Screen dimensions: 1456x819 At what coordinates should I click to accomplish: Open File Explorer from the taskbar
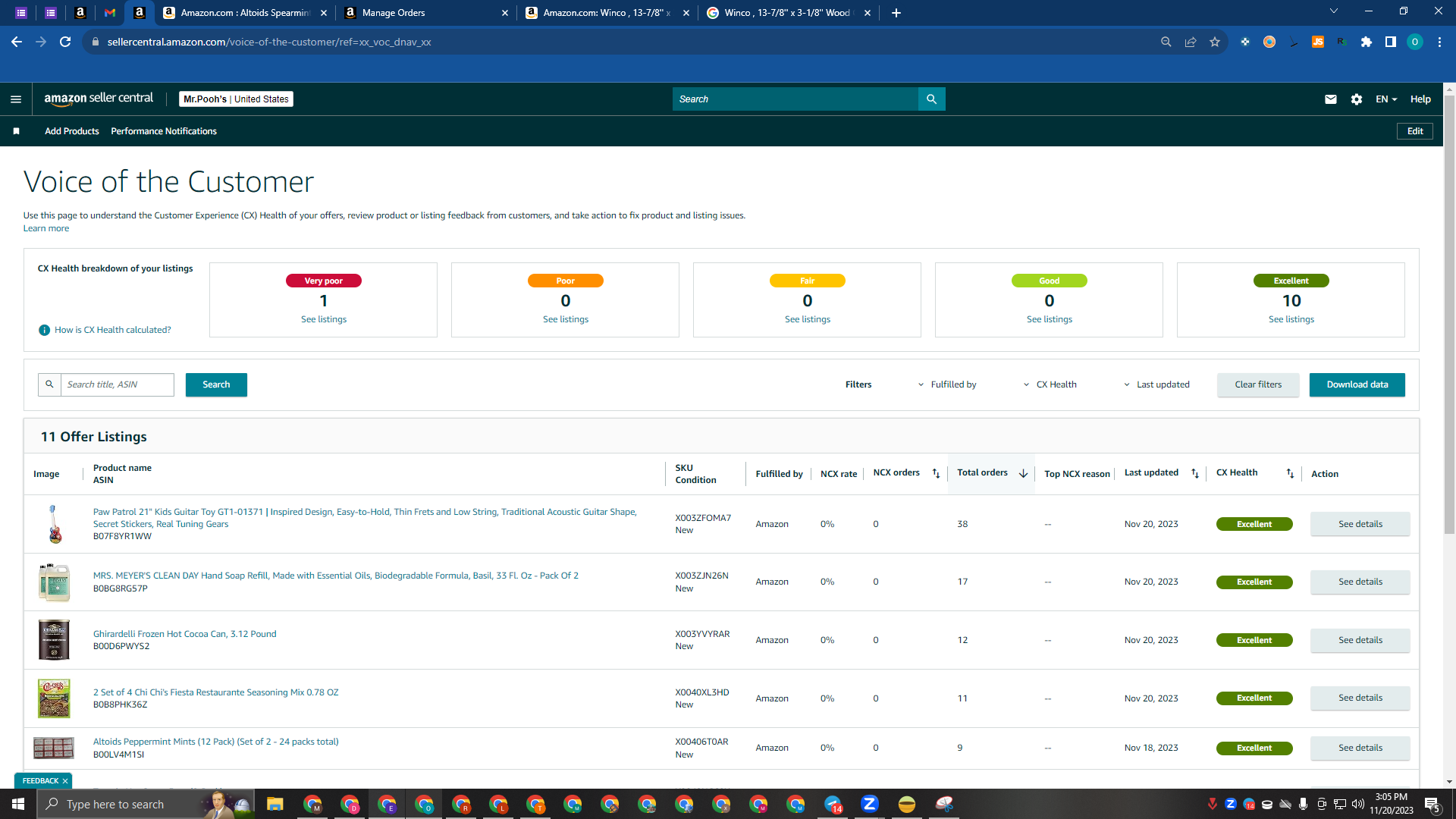pos(275,804)
